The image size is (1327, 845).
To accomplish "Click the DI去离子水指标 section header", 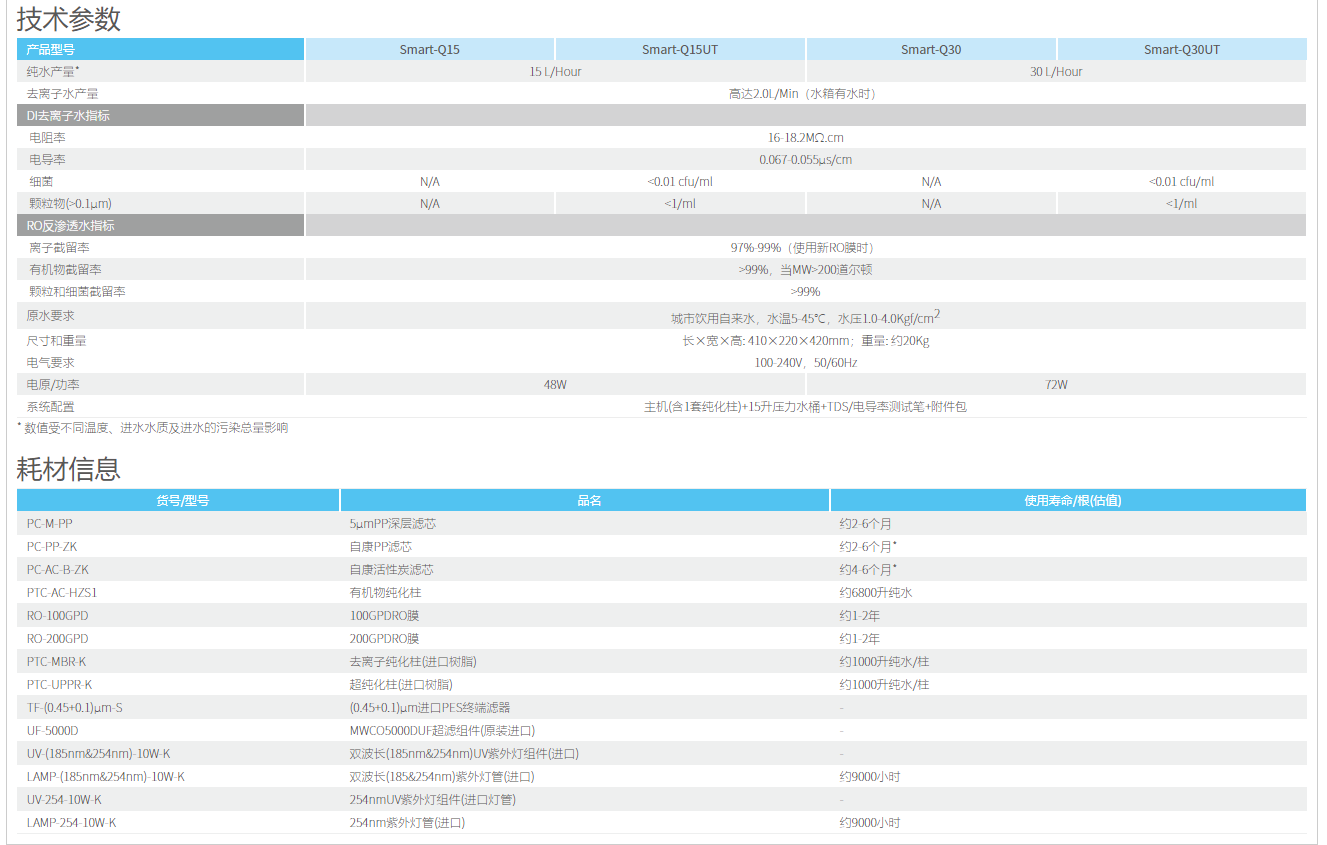I will click(x=161, y=115).
